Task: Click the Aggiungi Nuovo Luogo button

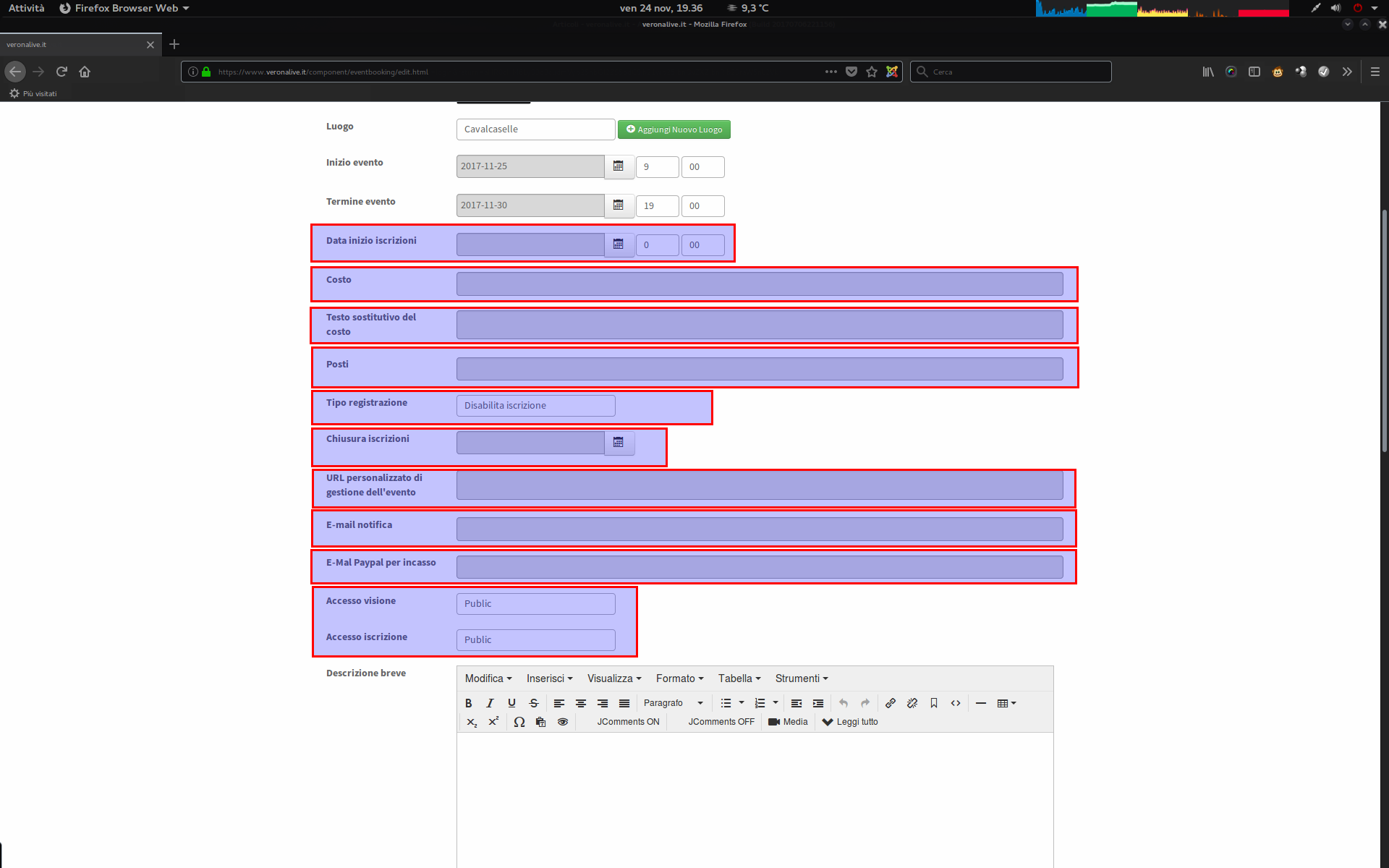Action: coord(674,129)
